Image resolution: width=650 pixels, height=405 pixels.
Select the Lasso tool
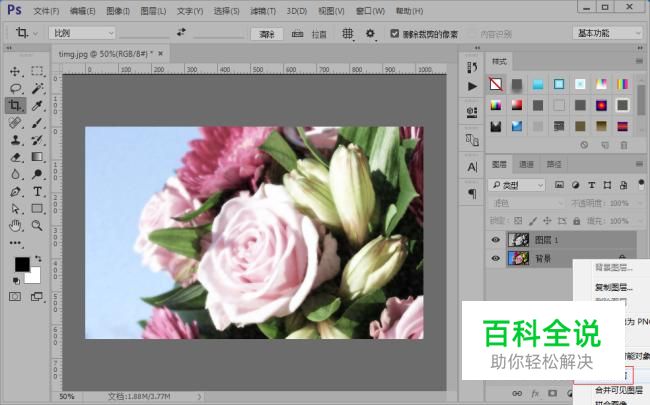click(x=15, y=88)
